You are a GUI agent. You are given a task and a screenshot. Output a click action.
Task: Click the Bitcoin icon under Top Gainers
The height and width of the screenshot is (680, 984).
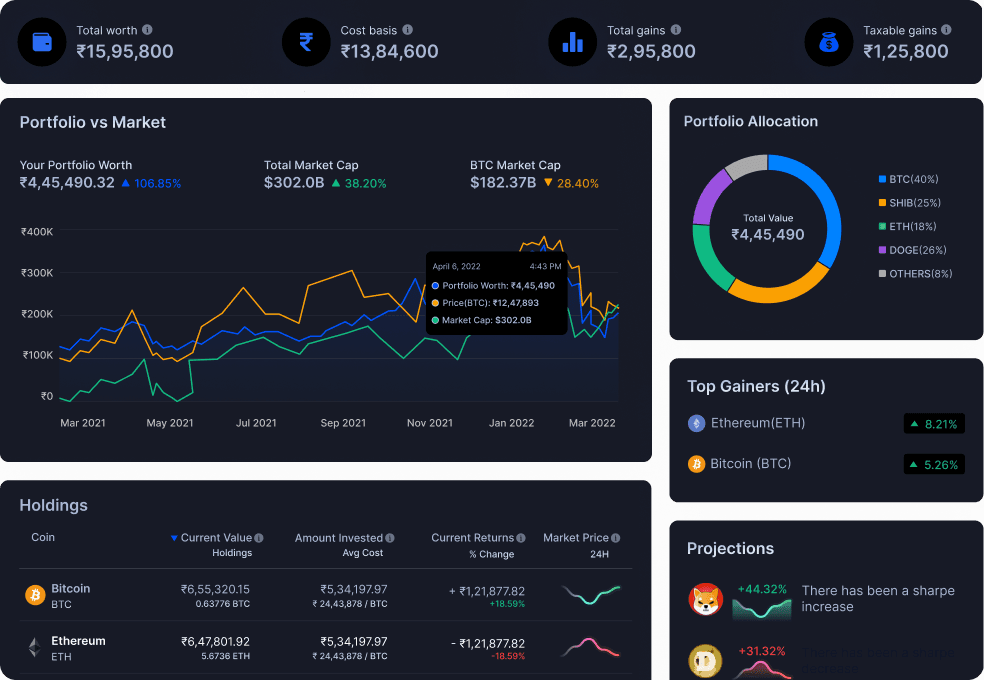[x=697, y=464]
